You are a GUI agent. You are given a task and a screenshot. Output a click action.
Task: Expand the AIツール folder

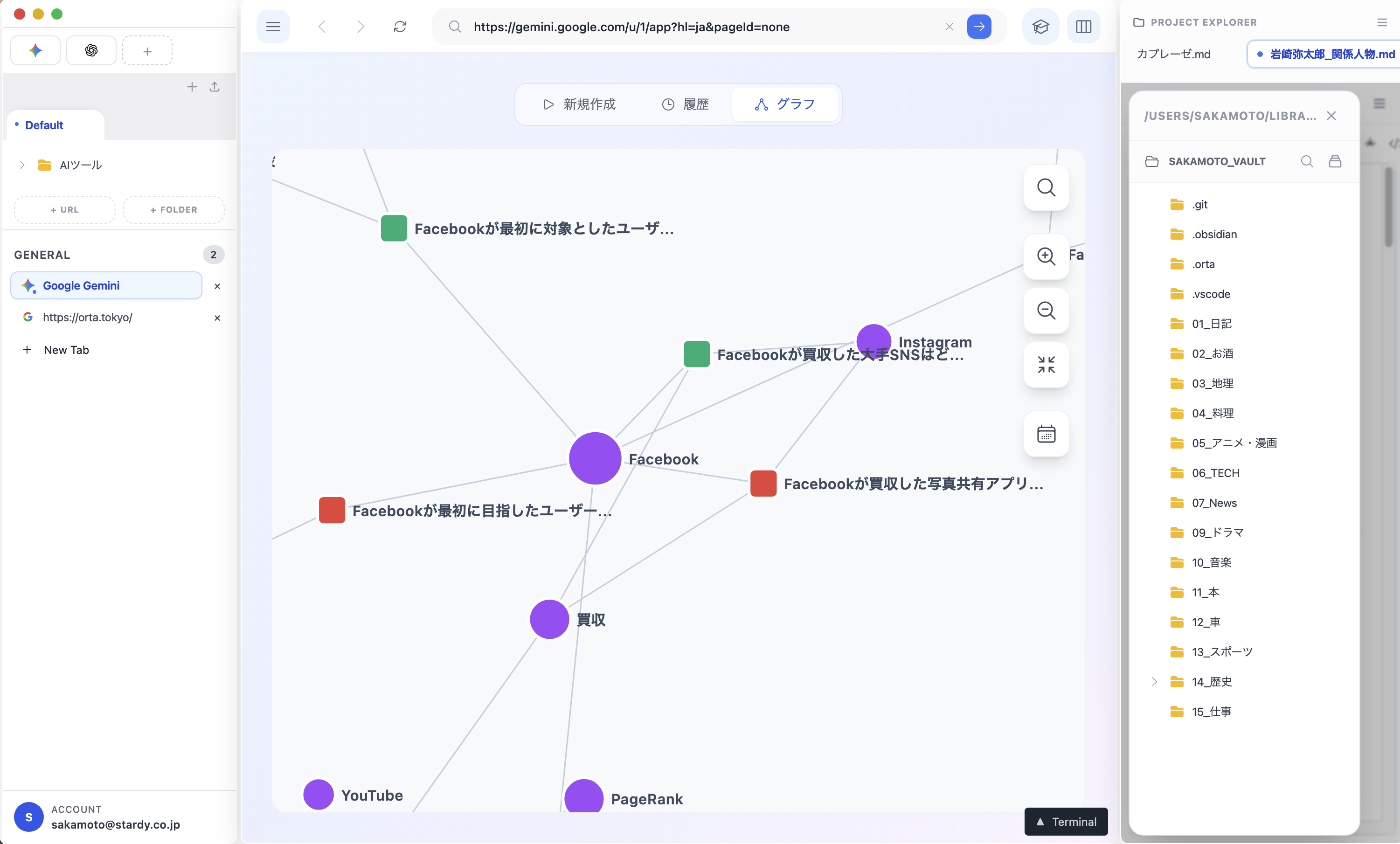tap(21, 165)
